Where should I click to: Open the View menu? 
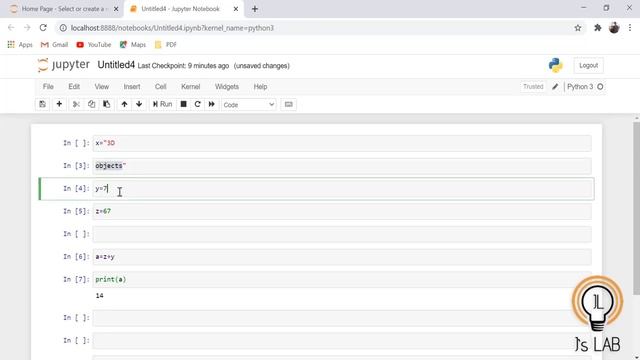[102, 87]
